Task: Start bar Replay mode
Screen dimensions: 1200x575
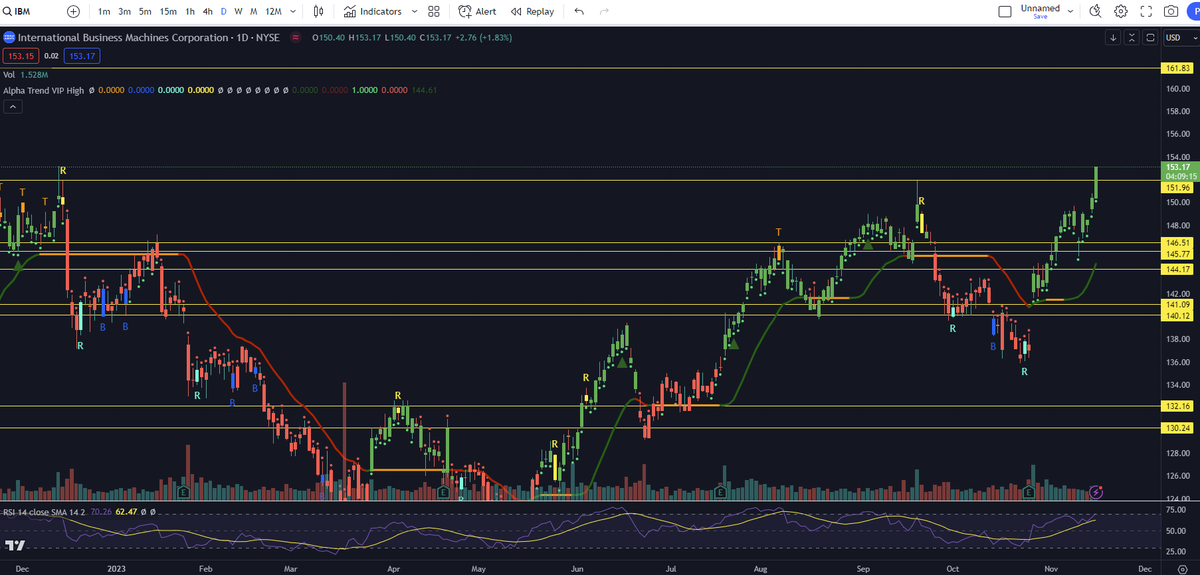Action: click(x=532, y=12)
